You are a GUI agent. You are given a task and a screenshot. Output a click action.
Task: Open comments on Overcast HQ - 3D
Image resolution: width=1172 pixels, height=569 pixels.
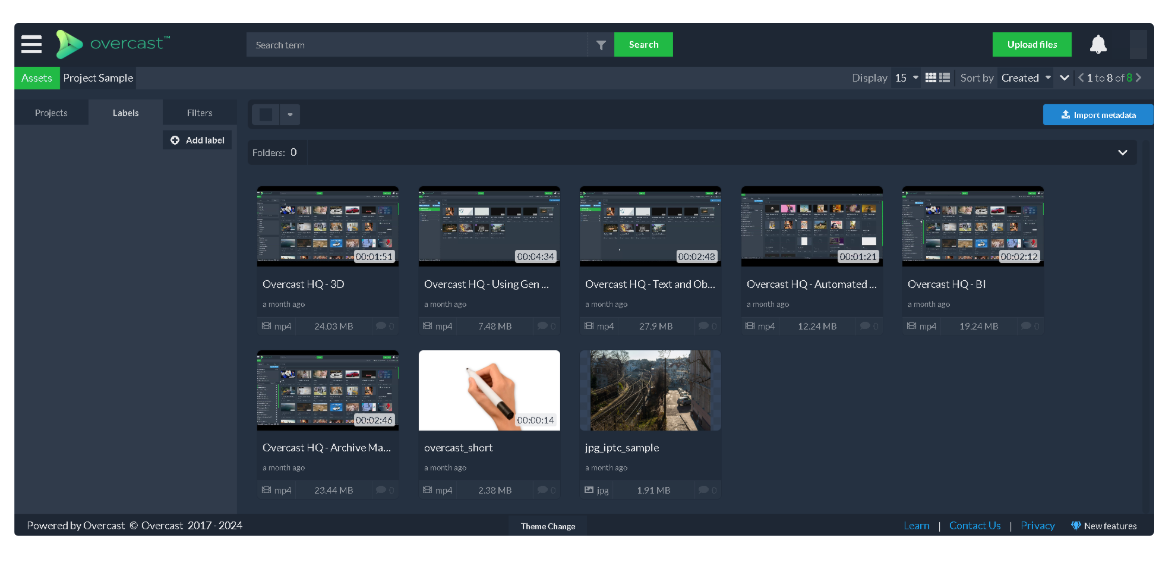click(x=385, y=326)
